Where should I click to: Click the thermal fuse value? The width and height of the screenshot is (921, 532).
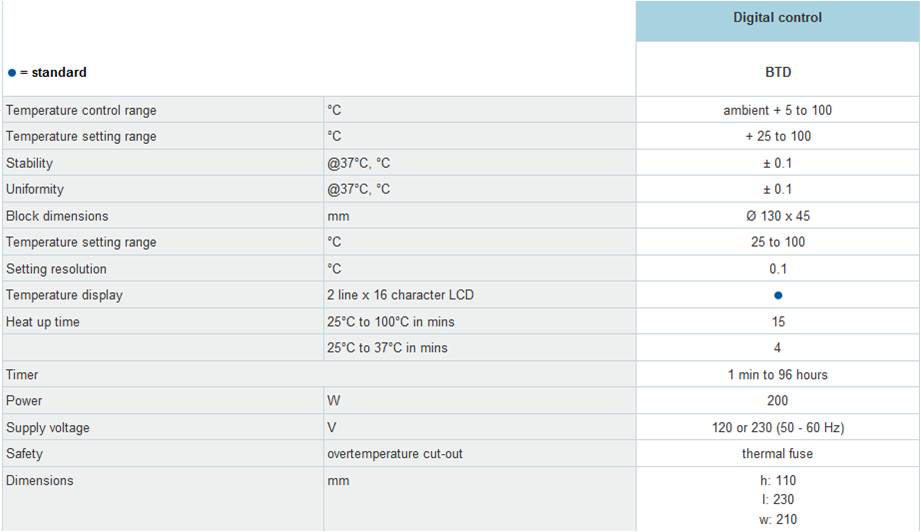coord(777,454)
